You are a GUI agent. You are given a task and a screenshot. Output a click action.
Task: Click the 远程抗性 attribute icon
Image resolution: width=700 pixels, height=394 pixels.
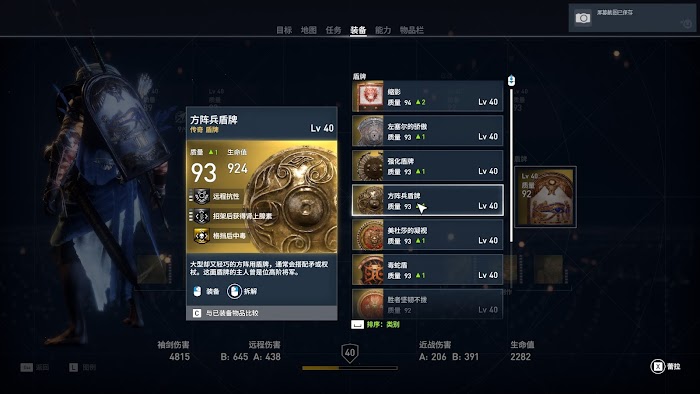click(x=201, y=196)
